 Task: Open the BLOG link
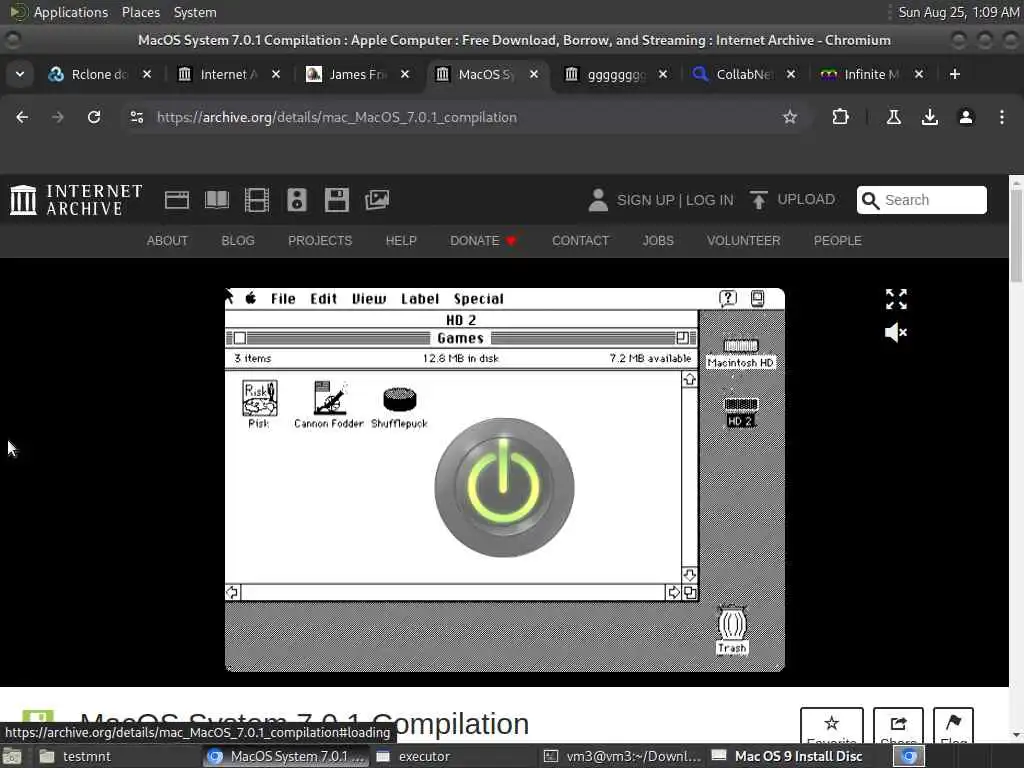click(238, 240)
